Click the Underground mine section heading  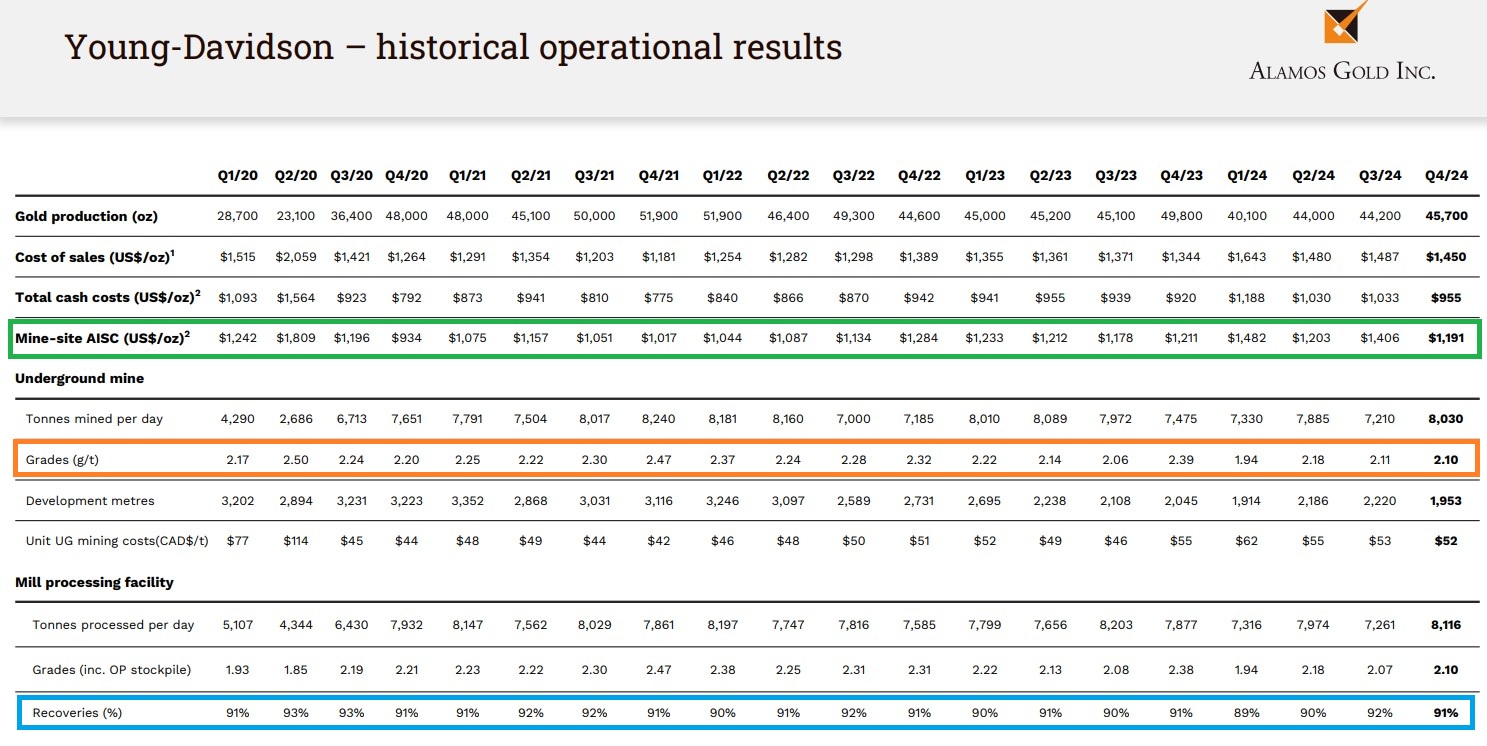click(80, 378)
